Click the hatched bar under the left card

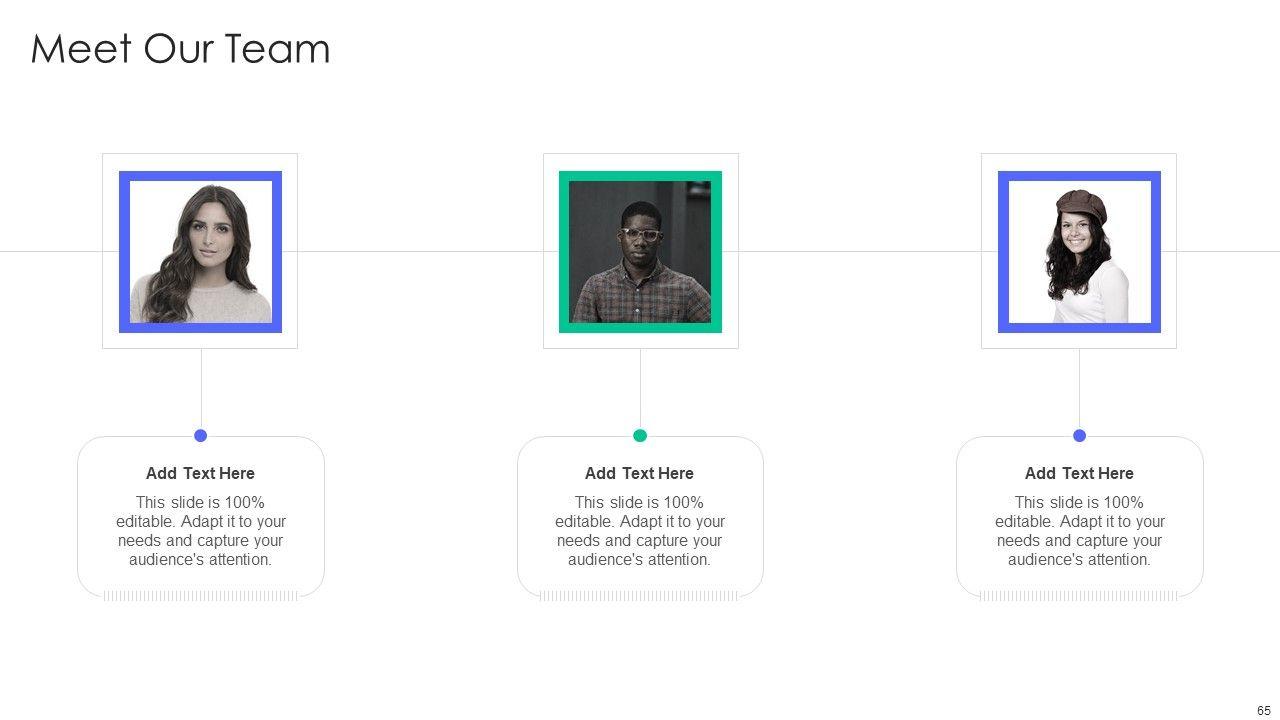click(200, 596)
